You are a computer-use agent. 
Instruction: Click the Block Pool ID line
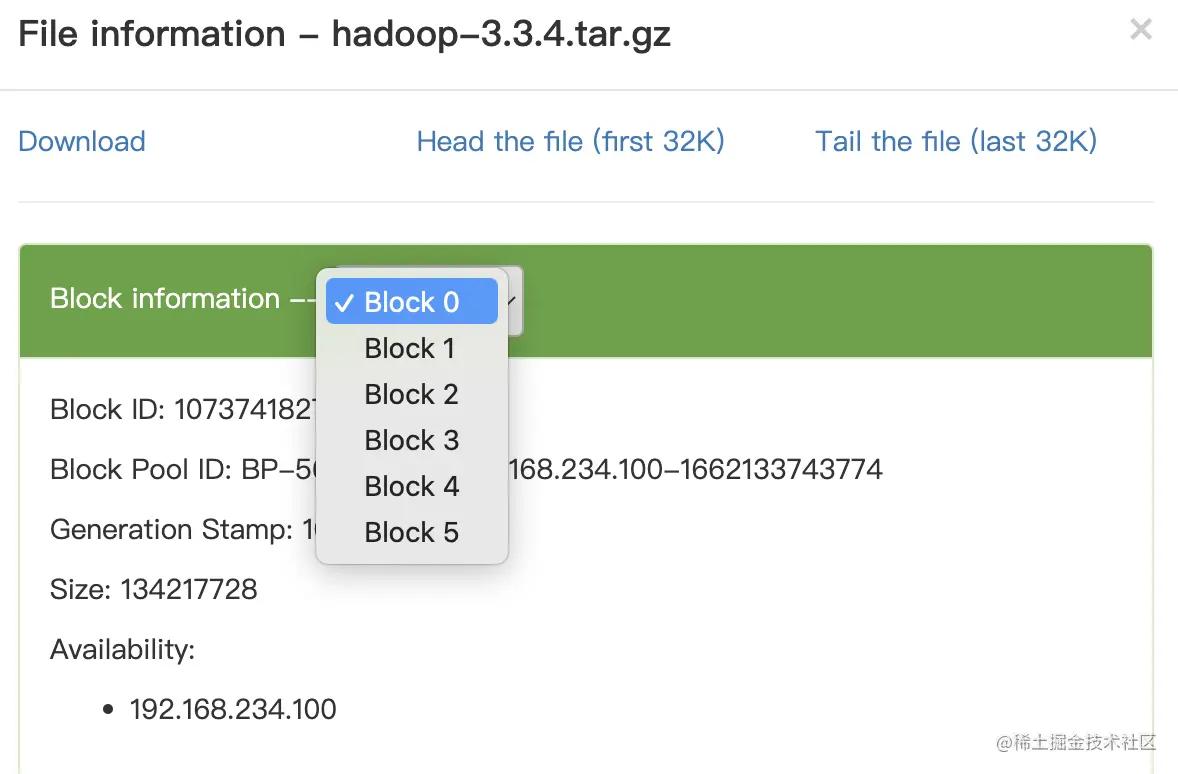coord(180,469)
